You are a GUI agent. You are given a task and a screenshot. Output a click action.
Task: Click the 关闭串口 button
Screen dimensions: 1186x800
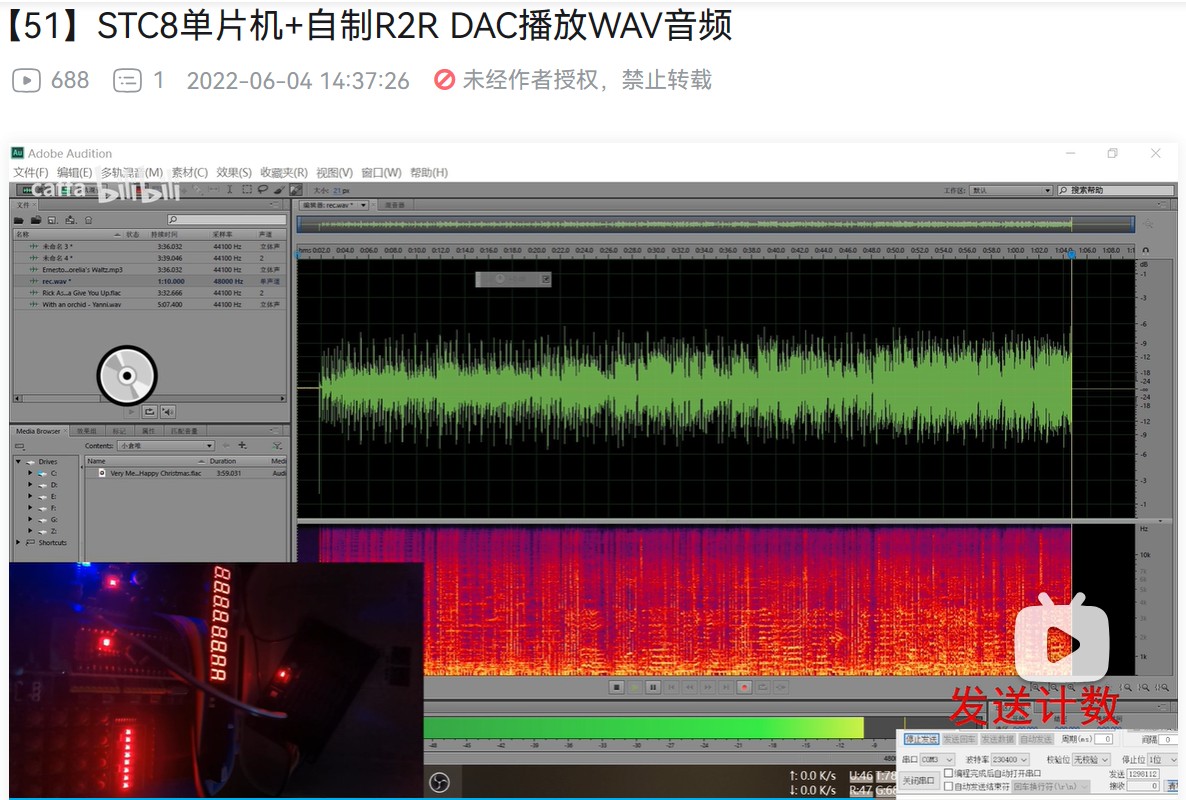pos(919,780)
